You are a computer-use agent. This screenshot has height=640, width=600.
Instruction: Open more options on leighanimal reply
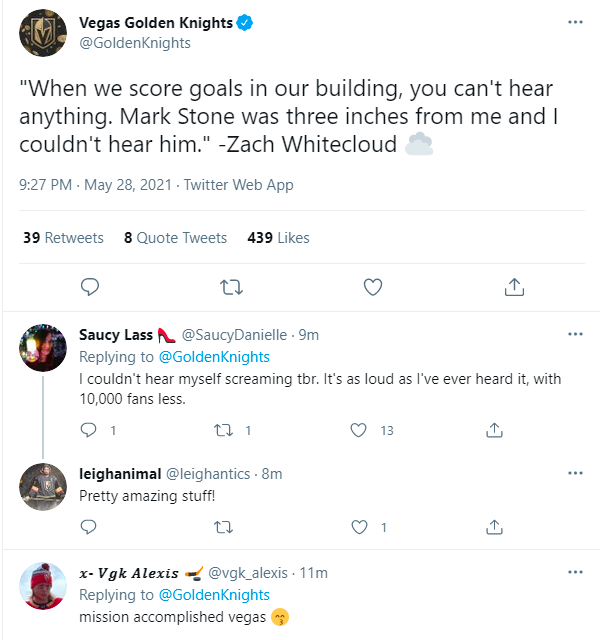click(575, 472)
